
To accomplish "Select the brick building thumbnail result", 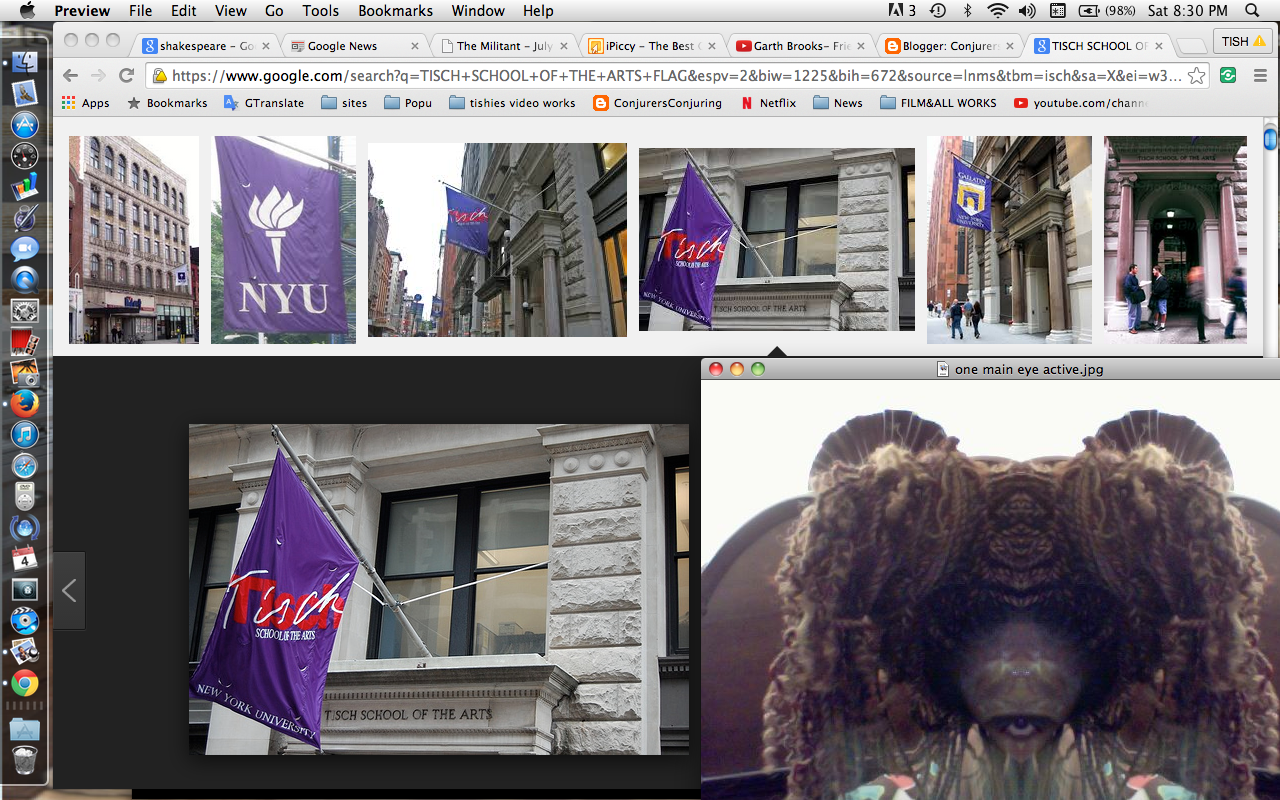I will click(134, 240).
